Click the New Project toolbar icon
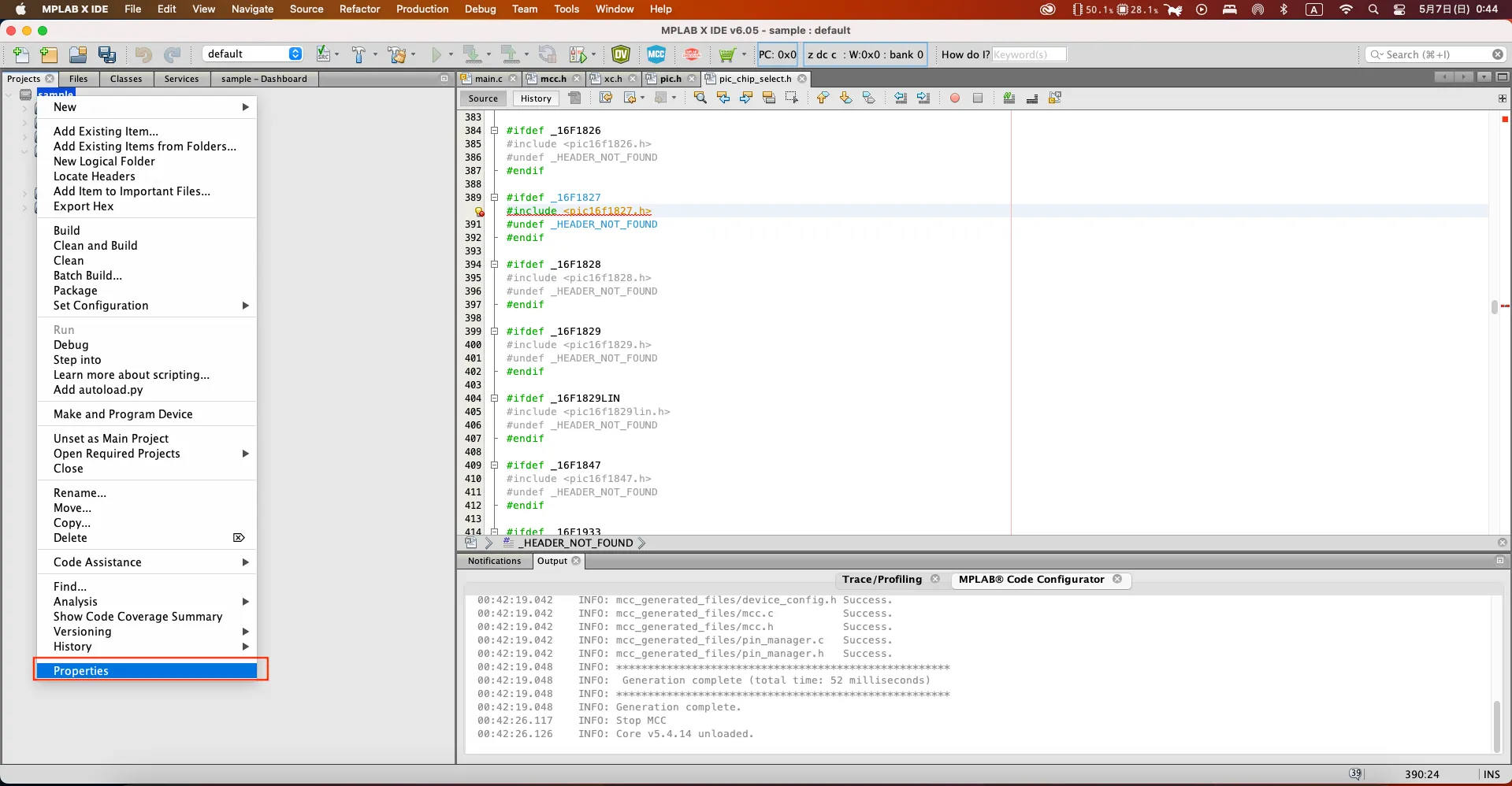 point(49,54)
